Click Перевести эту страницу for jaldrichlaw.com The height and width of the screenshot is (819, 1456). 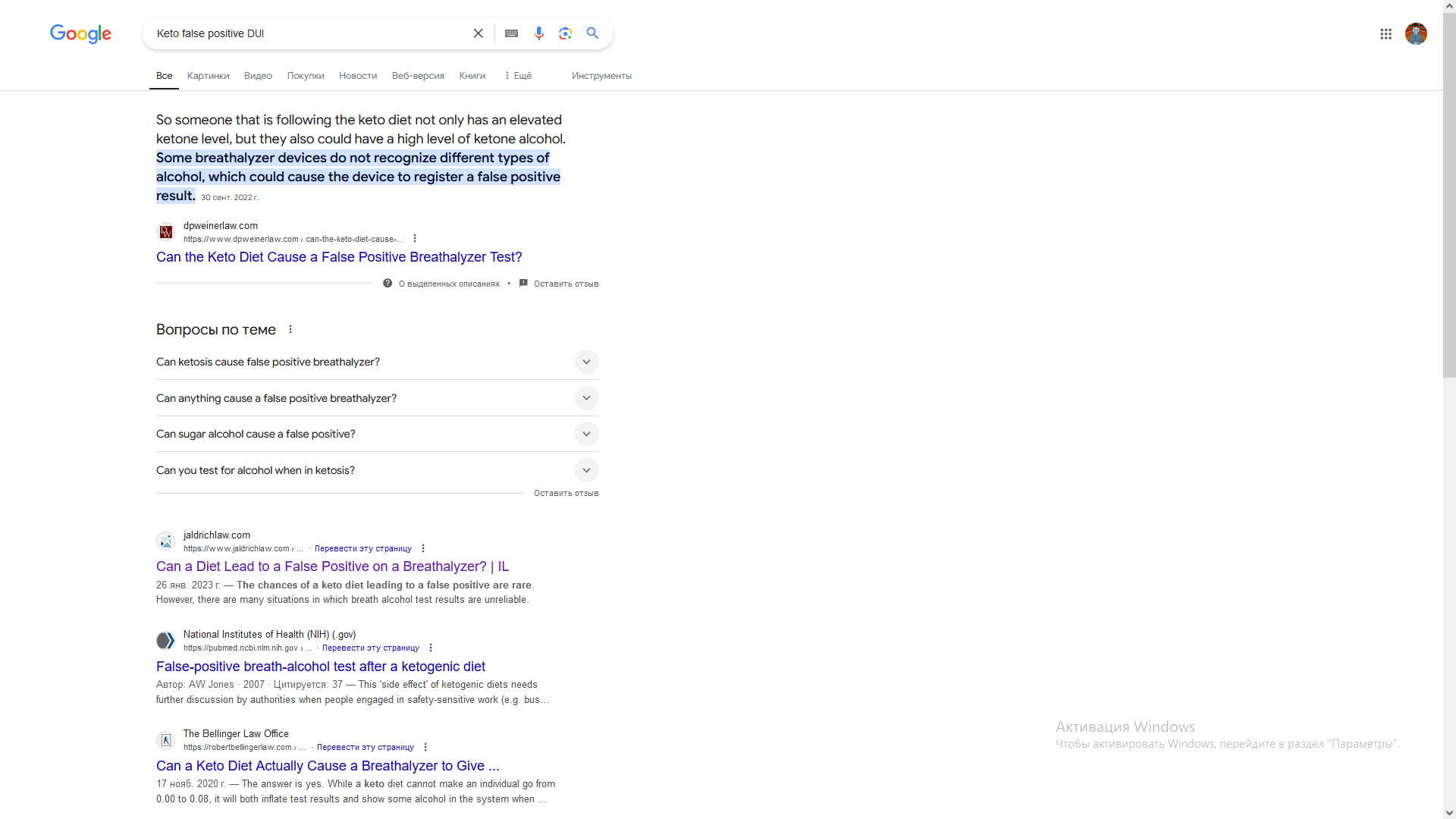(363, 548)
